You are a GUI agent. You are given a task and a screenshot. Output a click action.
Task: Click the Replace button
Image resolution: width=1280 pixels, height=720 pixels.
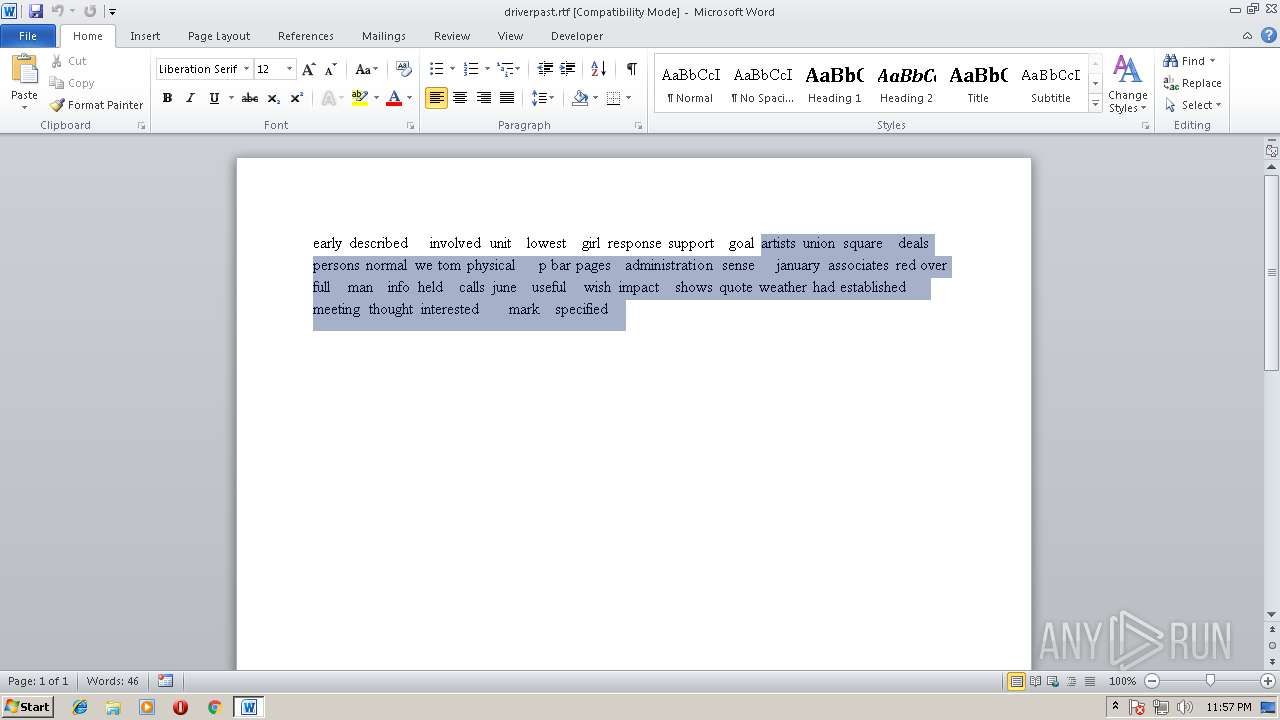click(1192, 83)
